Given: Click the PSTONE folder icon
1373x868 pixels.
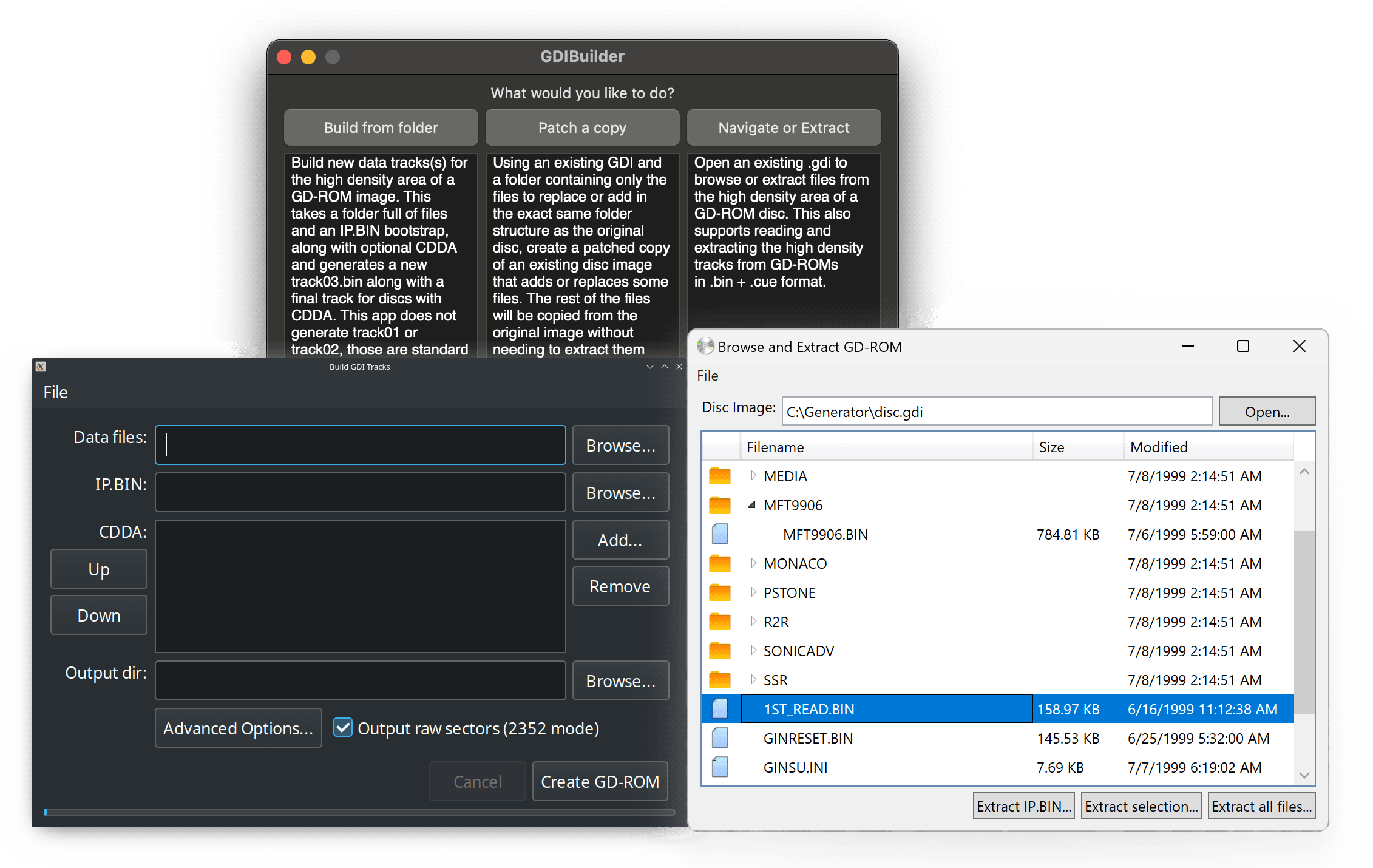Looking at the screenshot, I should point(720,592).
